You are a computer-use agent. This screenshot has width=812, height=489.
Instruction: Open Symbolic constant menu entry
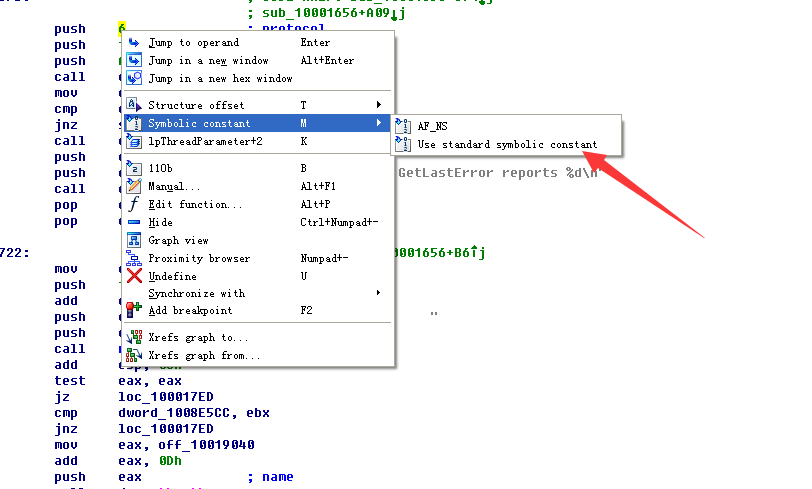coord(258,123)
